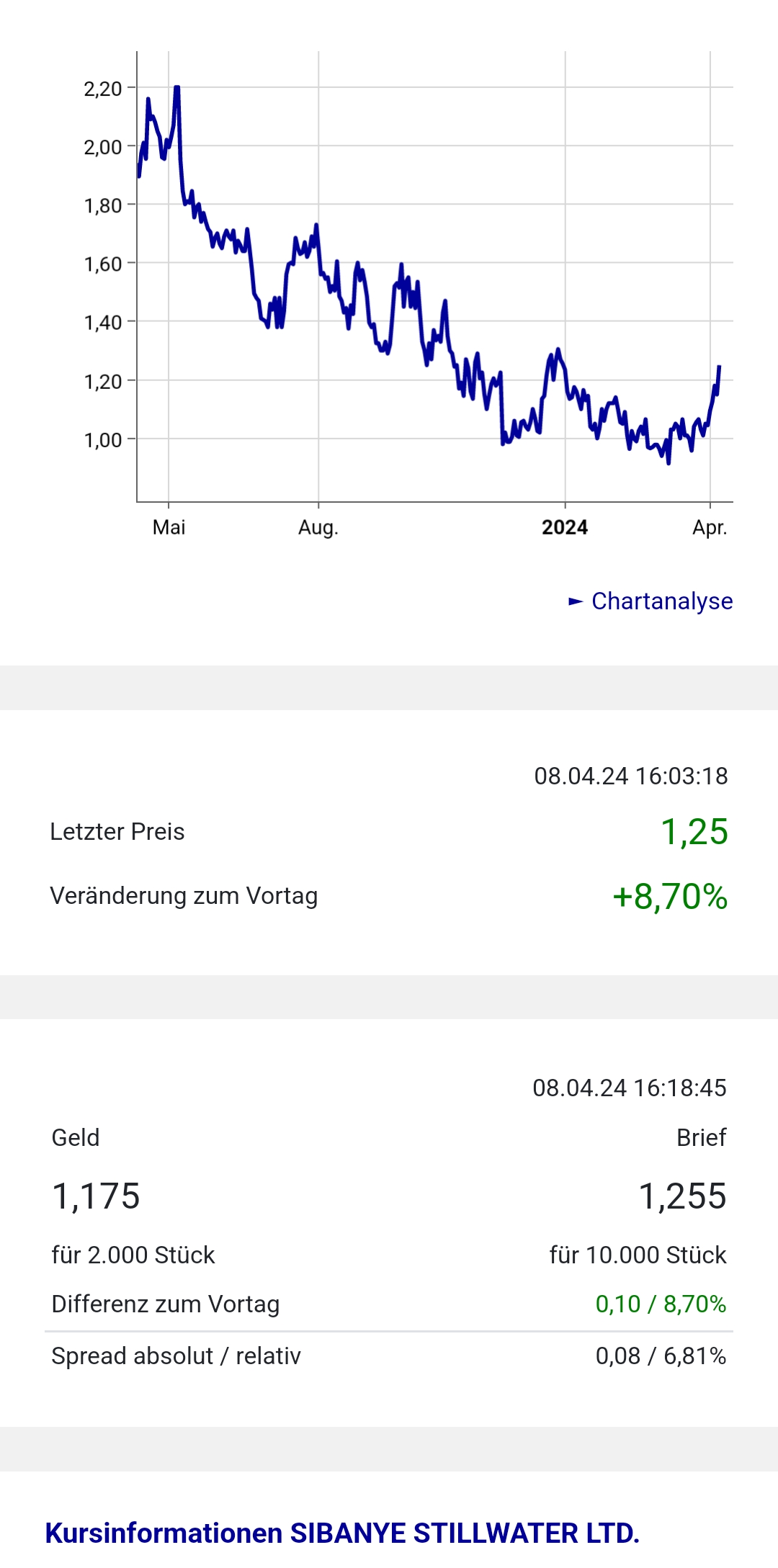
Task: Click the 2,20 price axis label
Action: pyautogui.click(x=103, y=89)
